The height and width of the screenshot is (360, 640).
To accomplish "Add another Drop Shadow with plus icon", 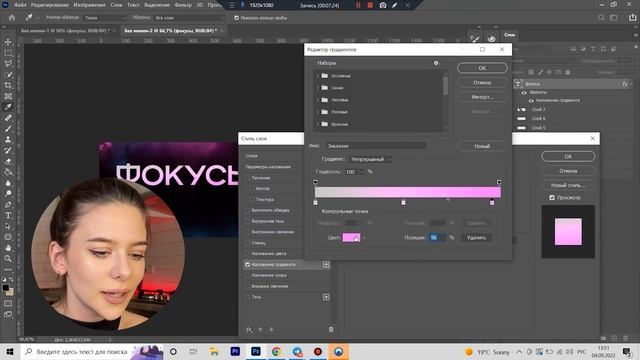I will pos(326,297).
